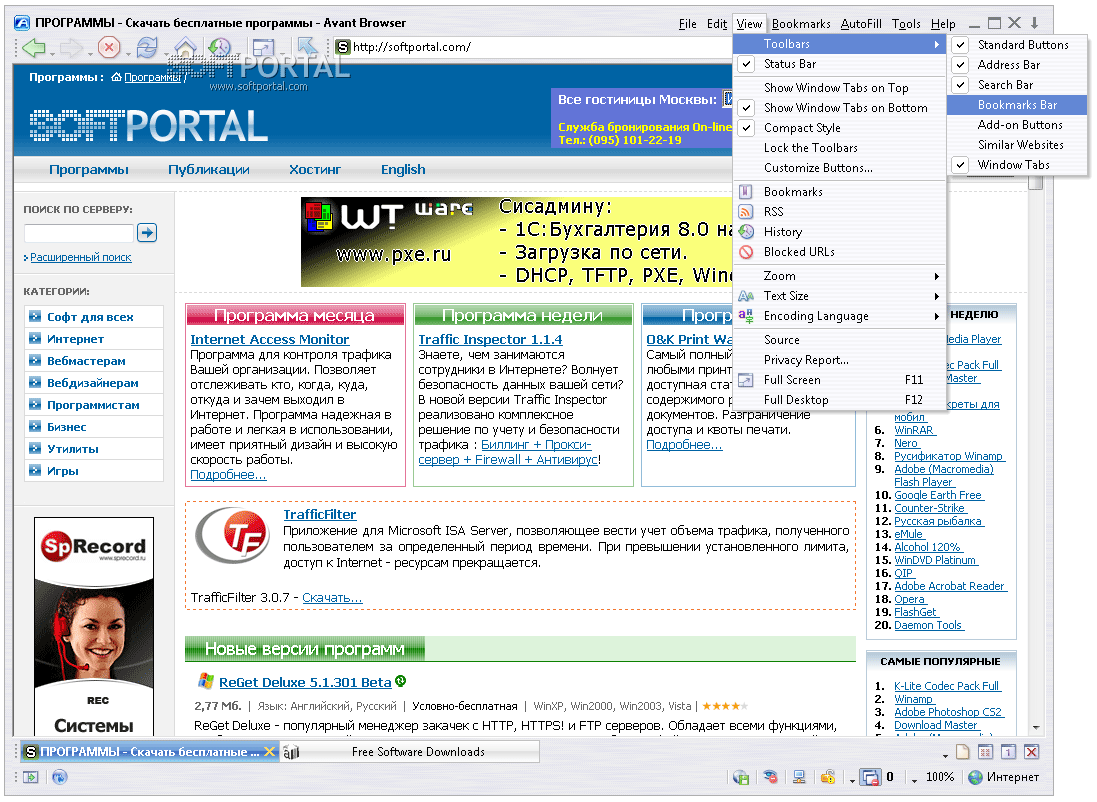
Task: Toggle Compact Style option
Action: [839, 128]
